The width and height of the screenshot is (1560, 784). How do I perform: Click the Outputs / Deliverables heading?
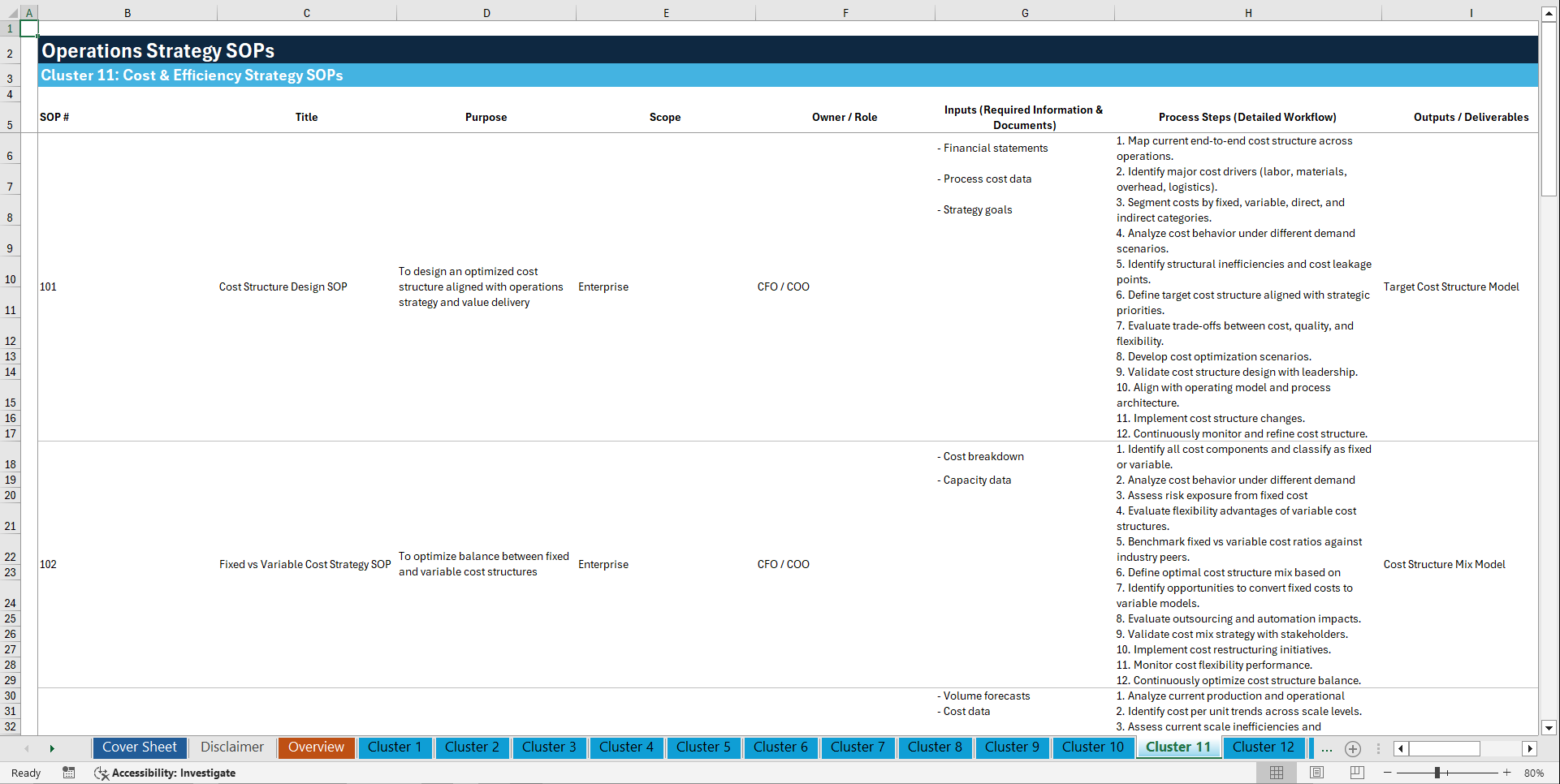(1471, 117)
